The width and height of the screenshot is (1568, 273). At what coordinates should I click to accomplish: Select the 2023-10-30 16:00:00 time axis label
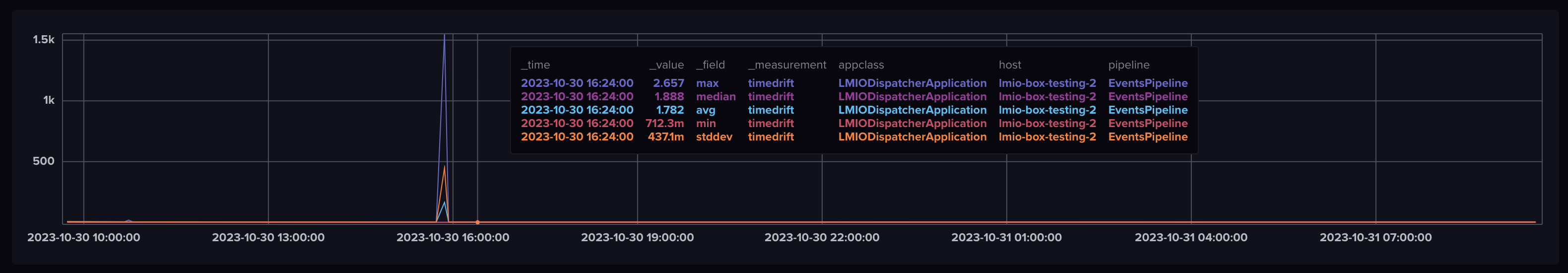coord(453,238)
